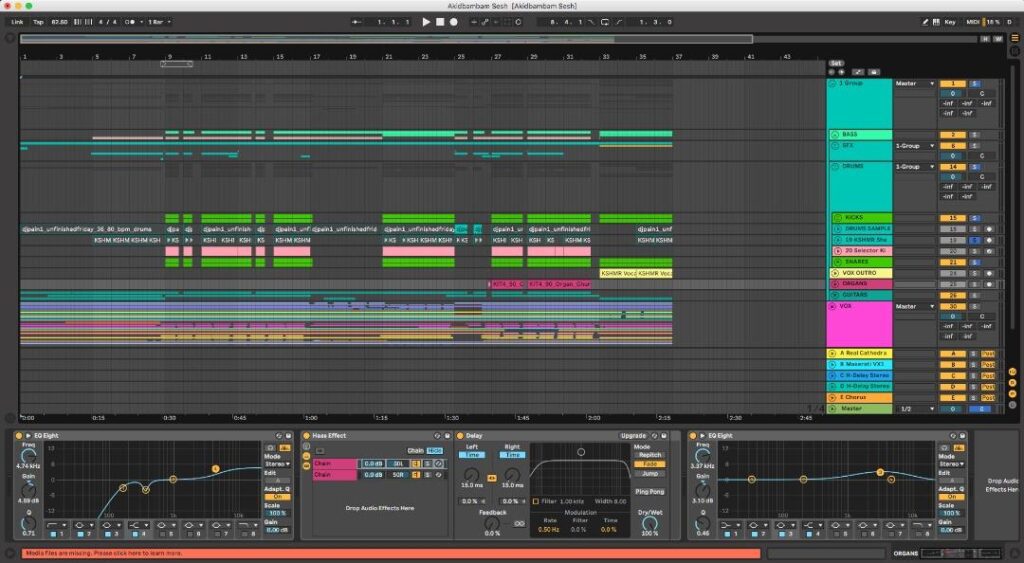Select the GUITARS track header
The width and height of the screenshot is (1024, 563).
tap(860, 295)
